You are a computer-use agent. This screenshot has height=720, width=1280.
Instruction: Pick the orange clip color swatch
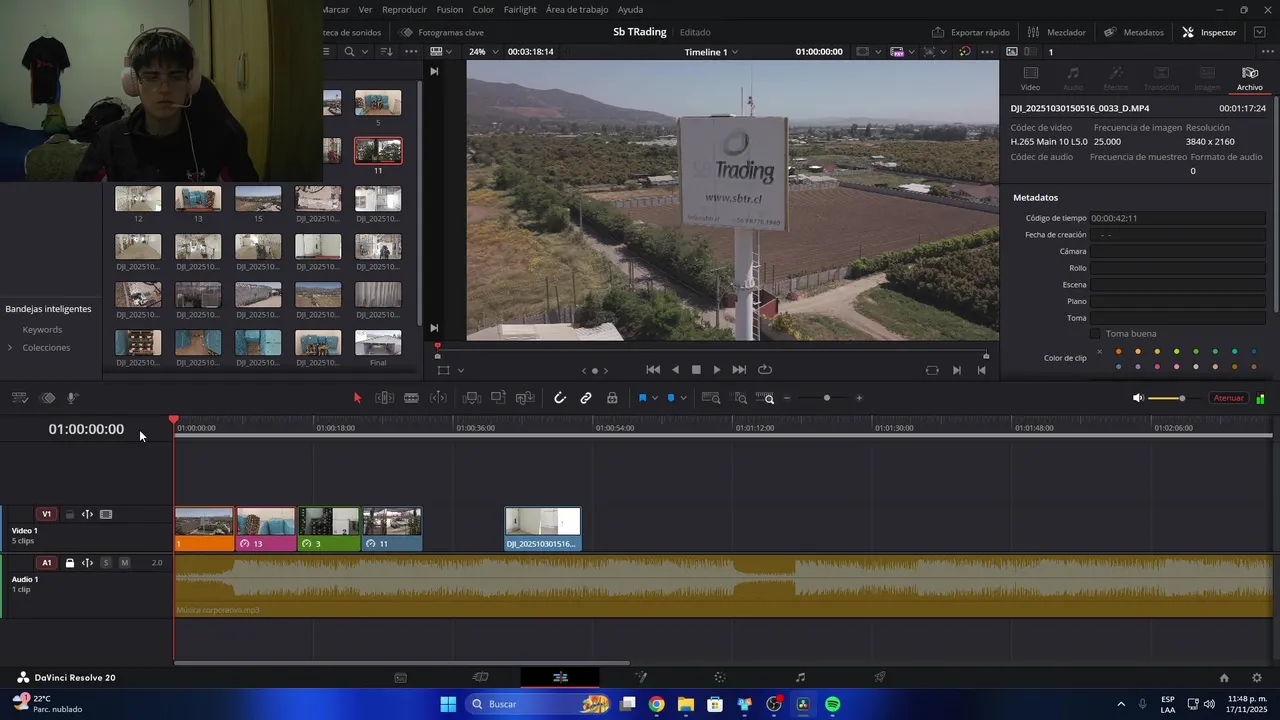pos(1118,352)
